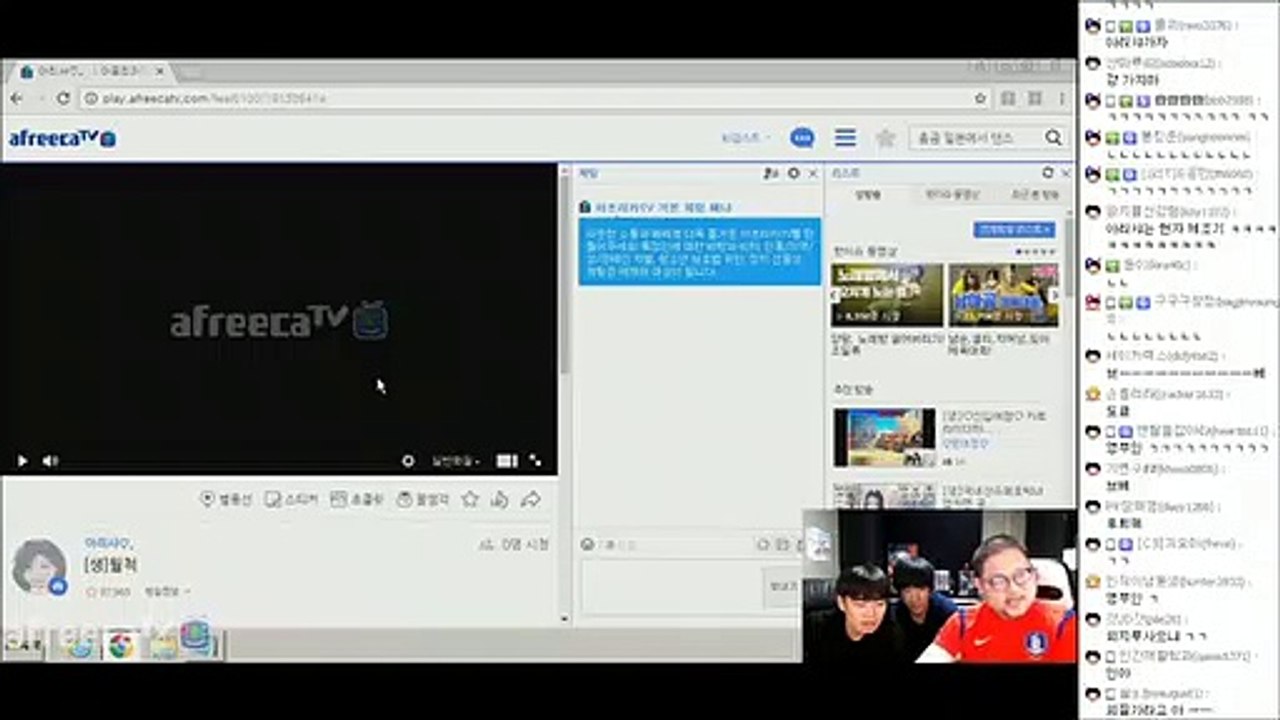The height and width of the screenshot is (720, 1280).
Task: Click the Windows Start button
Action: (22, 646)
